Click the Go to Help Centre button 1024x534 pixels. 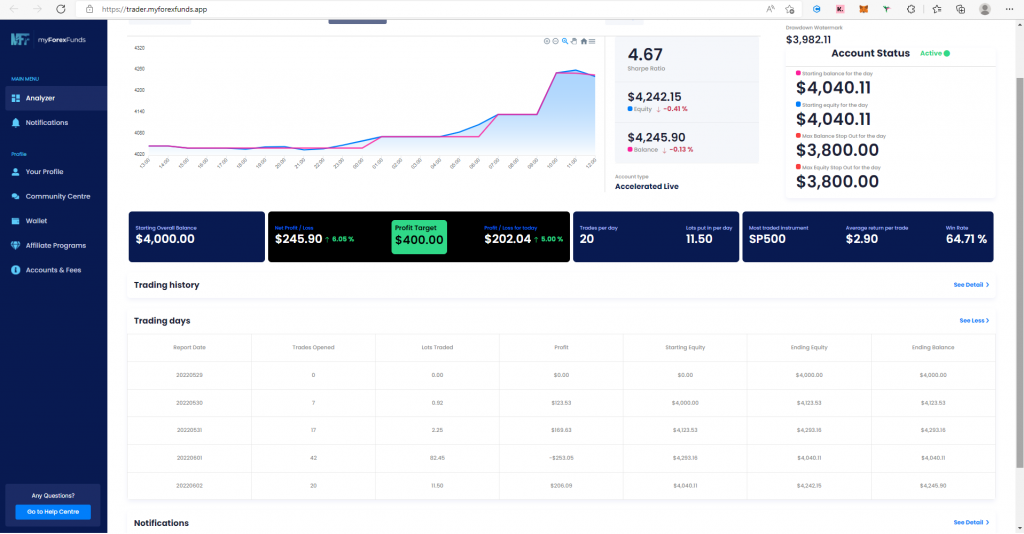53,512
